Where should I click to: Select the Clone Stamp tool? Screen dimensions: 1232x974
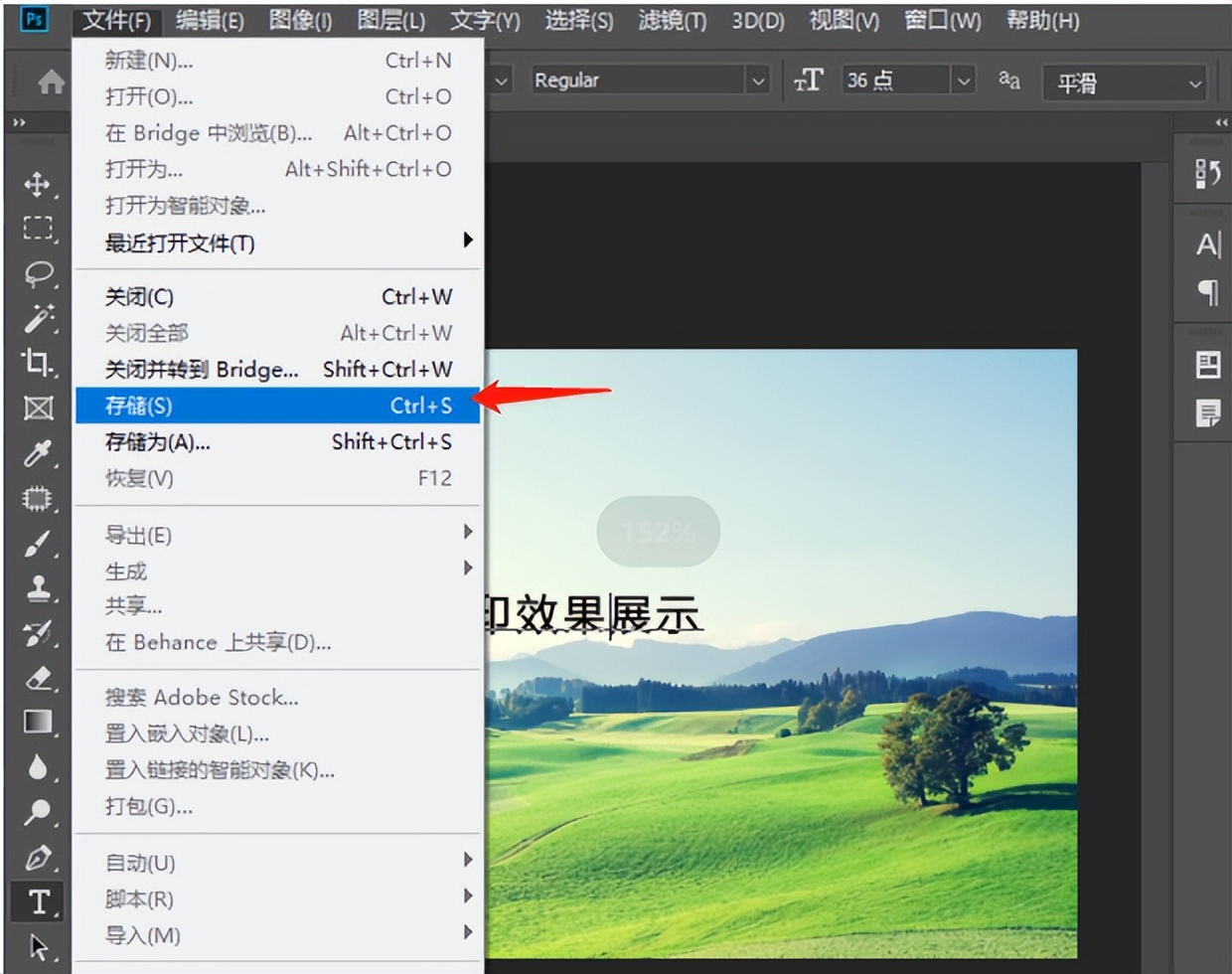(x=38, y=589)
